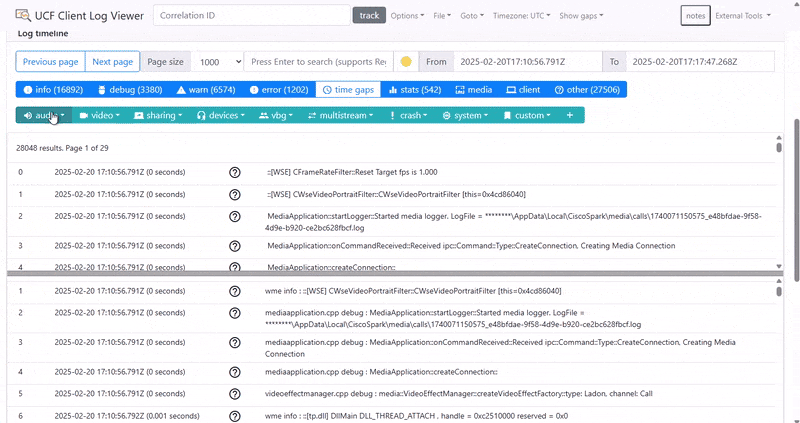Open the Timezone: UTC menu
The width and height of the screenshot is (800, 423).
point(521,16)
